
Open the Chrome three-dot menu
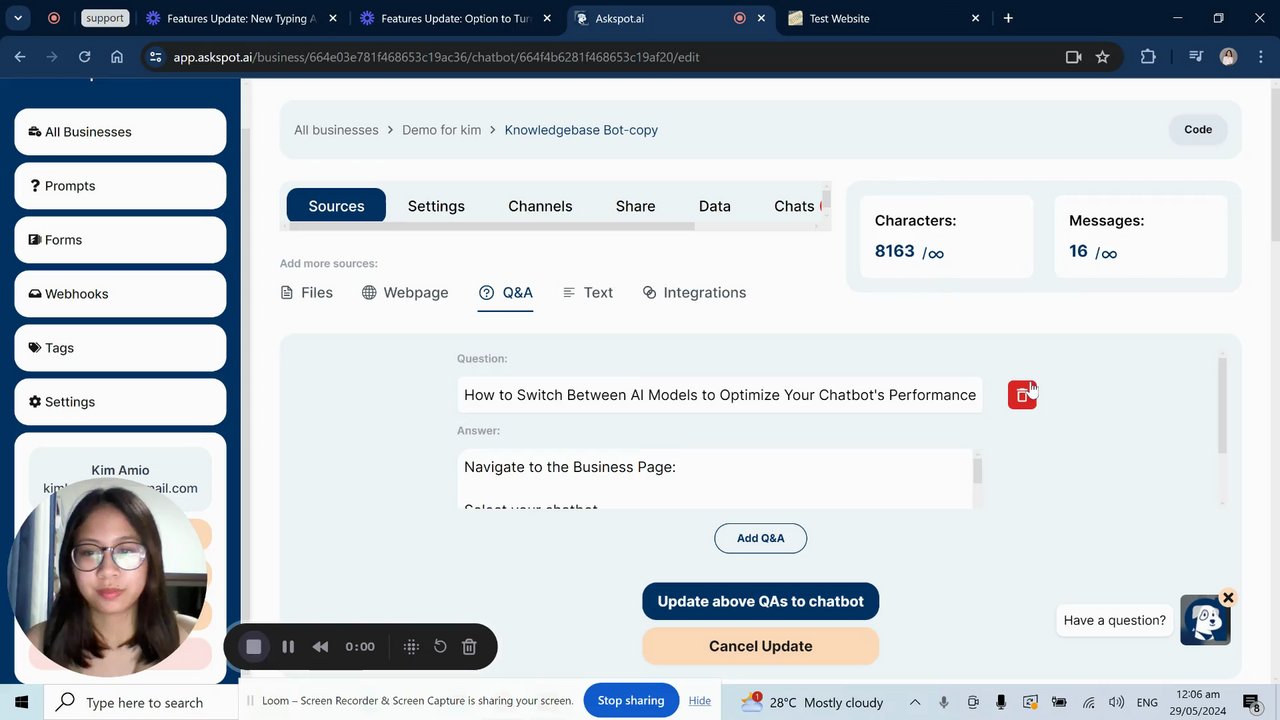(x=1260, y=57)
